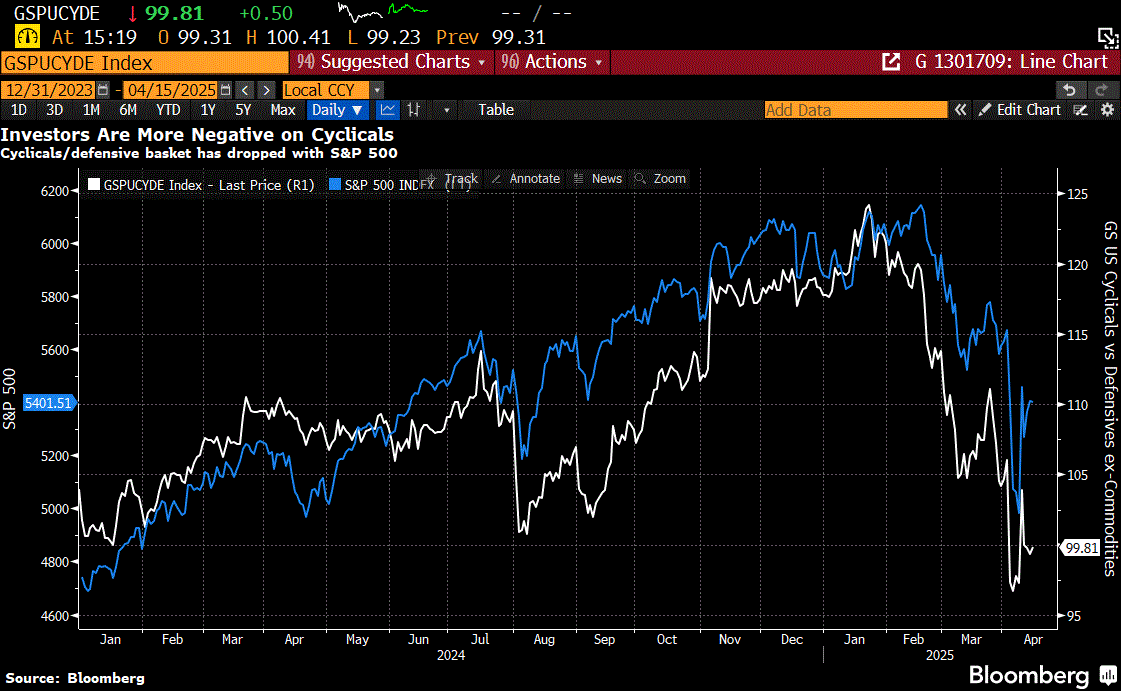Open the Actions dropdown menu
The width and height of the screenshot is (1121, 691).
pyautogui.click(x=551, y=62)
